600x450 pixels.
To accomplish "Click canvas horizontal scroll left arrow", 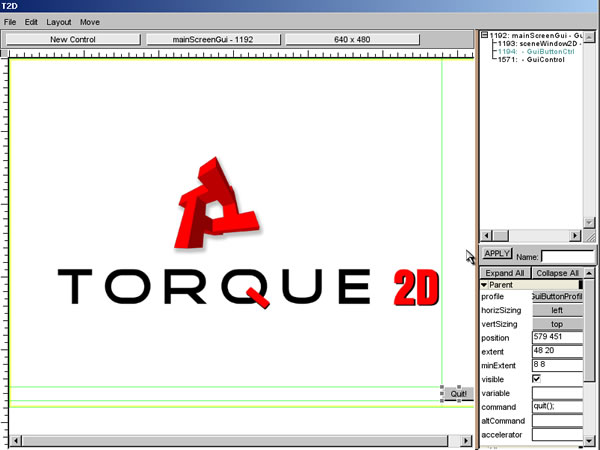I will pyautogui.click(x=16, y=440).
